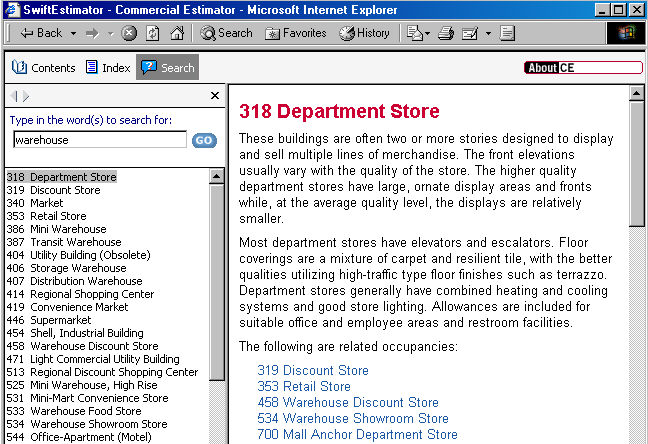
Task: Select result 533 Warehouse Food Store
Action: tap(74, 411)
